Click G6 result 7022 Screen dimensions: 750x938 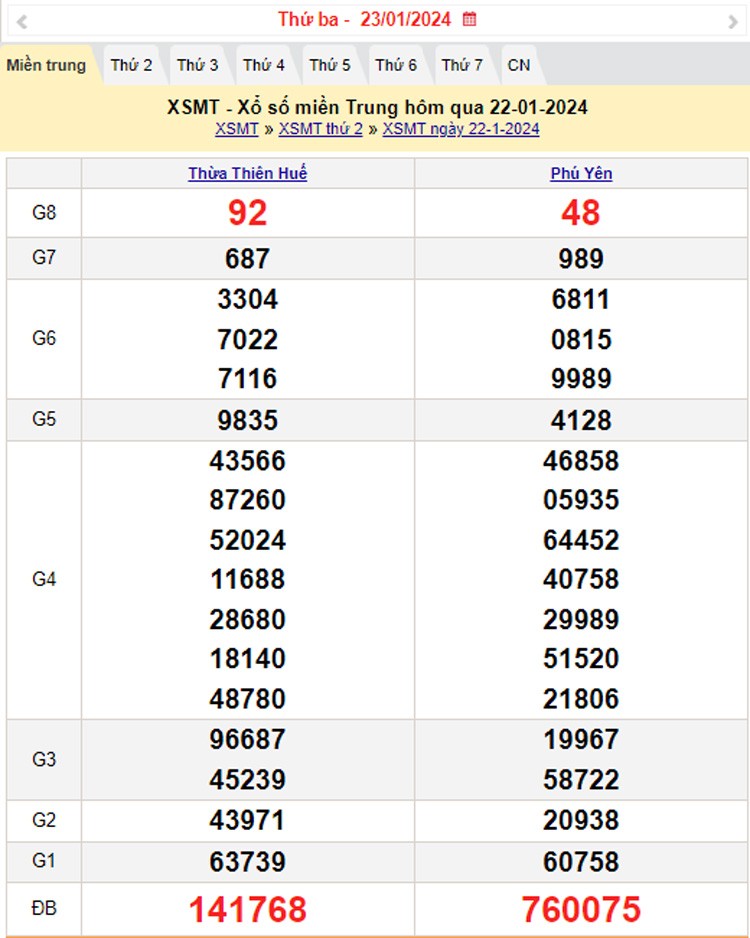[248, 340]
